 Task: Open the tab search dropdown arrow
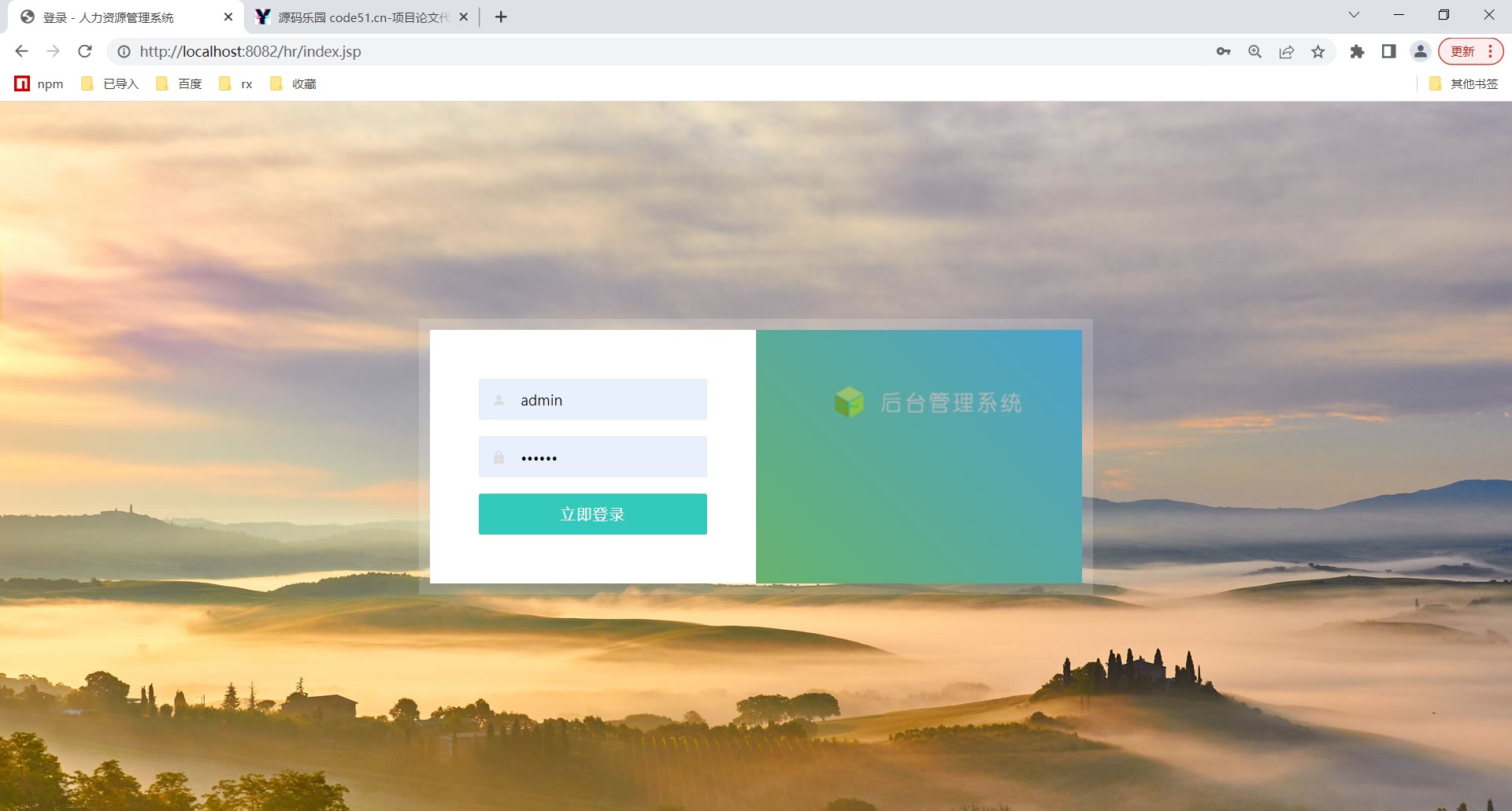tap(1354, 15)
